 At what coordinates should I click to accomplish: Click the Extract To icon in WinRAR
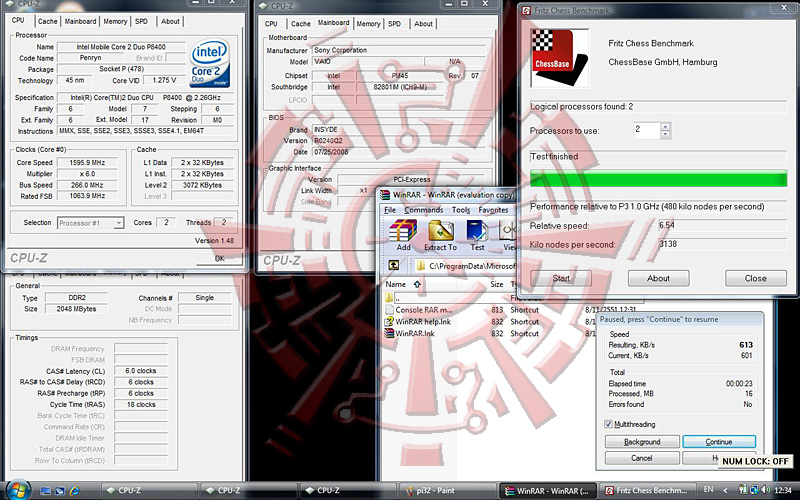click(441, 231)
